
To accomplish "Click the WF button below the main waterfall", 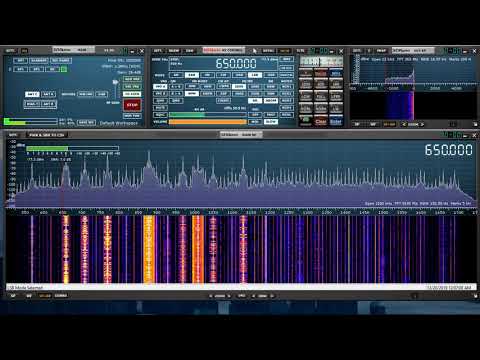I will [29, 296].
